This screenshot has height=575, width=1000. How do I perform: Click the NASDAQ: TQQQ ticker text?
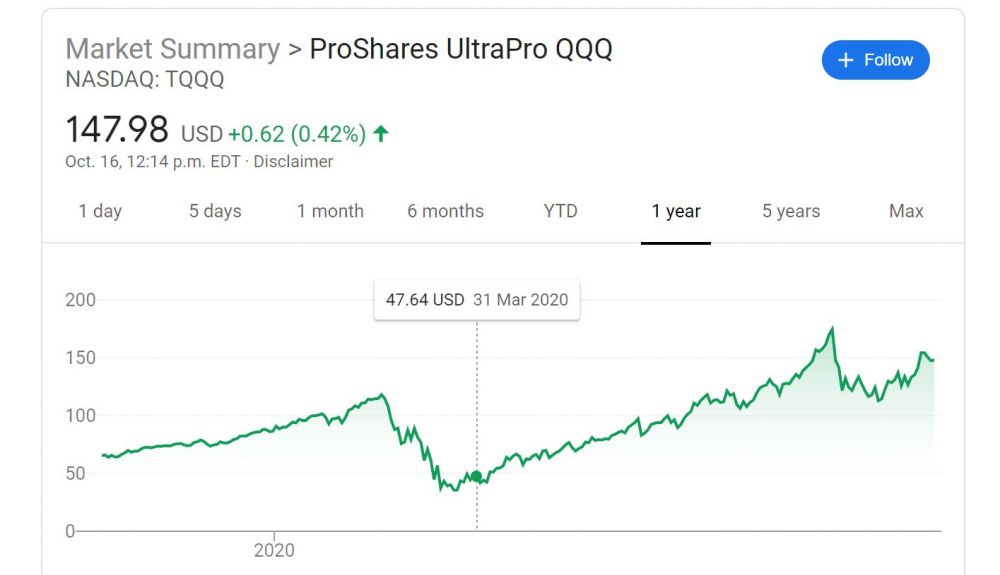145,81
